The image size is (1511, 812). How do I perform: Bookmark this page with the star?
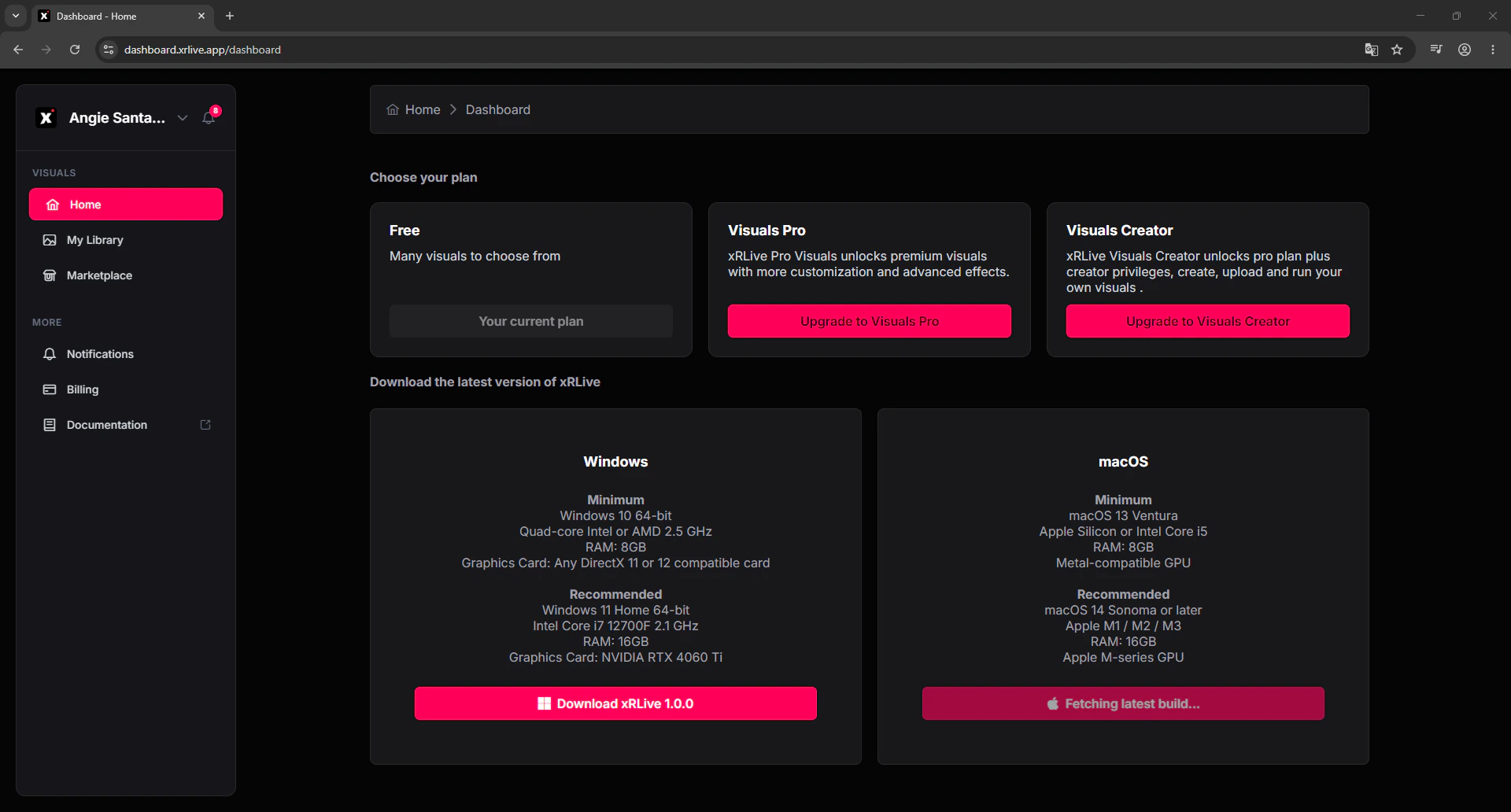(1397, 50)
